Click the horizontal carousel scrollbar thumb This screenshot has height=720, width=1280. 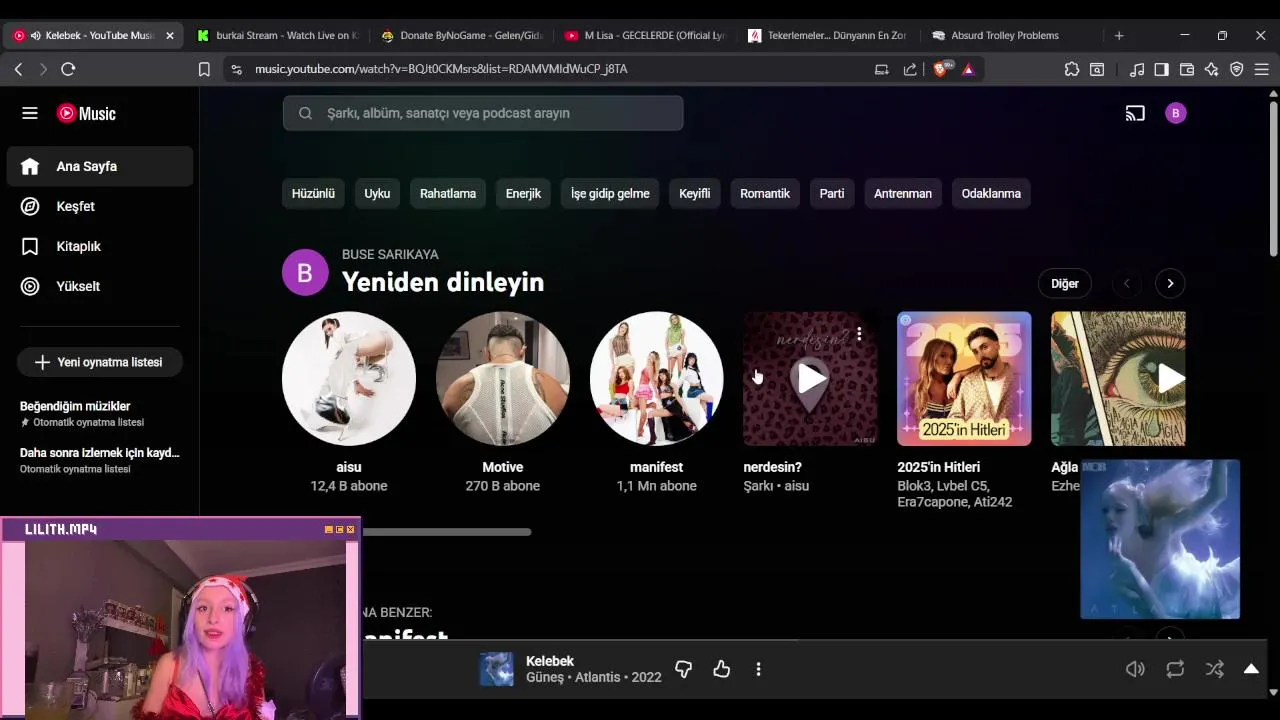coord(447,532)
